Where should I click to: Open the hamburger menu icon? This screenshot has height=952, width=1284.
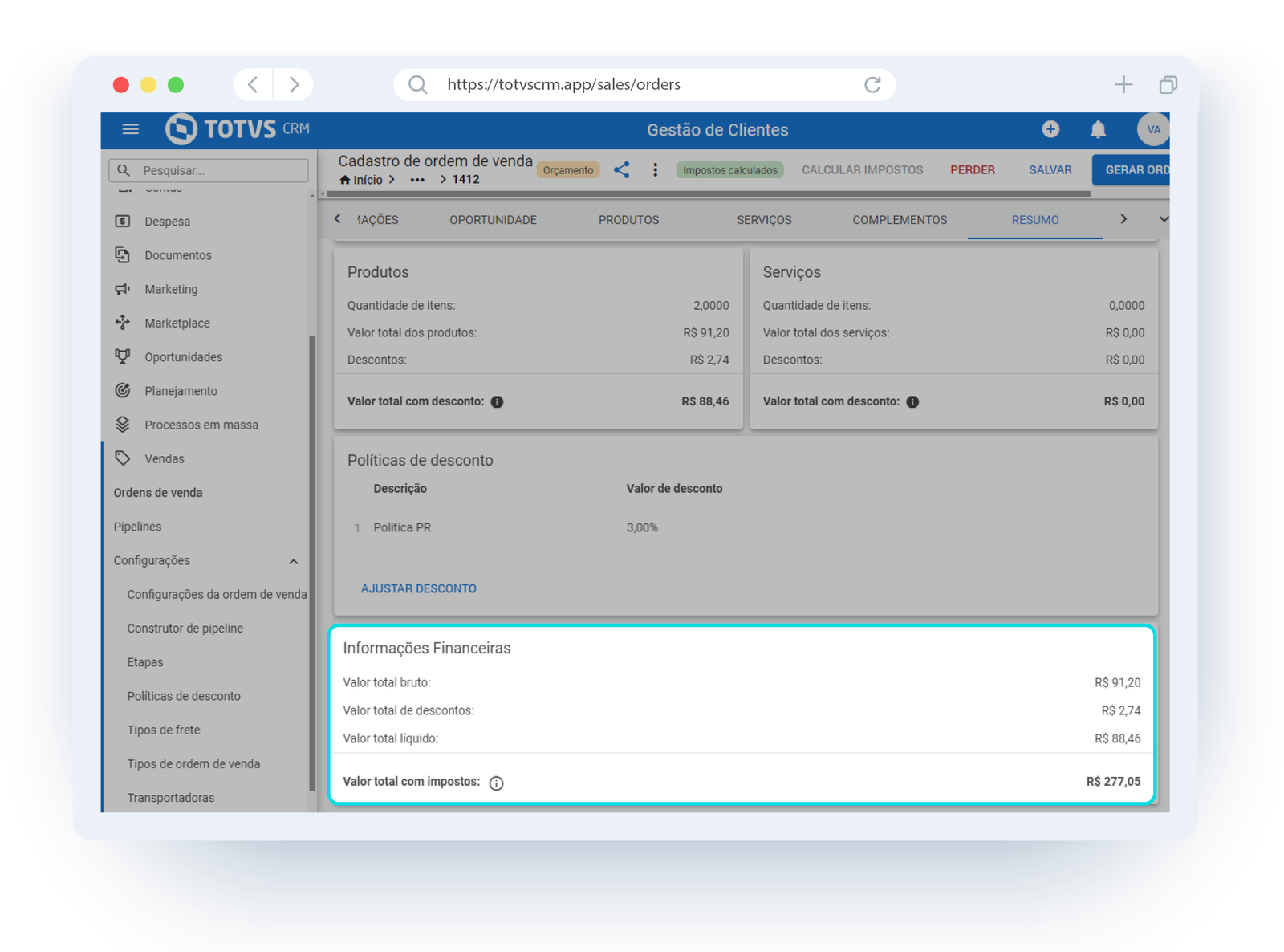(x=130, y=129)
